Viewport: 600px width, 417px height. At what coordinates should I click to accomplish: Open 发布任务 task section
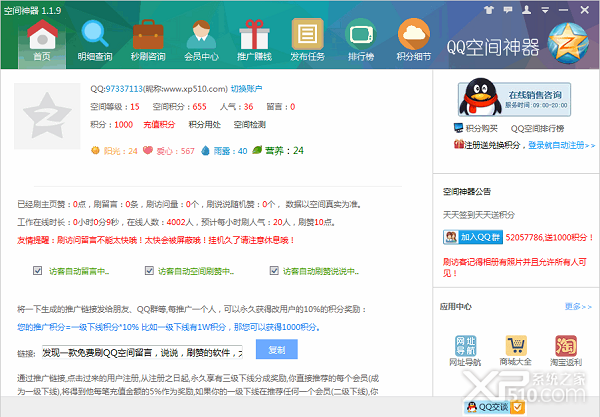[307, 41]
